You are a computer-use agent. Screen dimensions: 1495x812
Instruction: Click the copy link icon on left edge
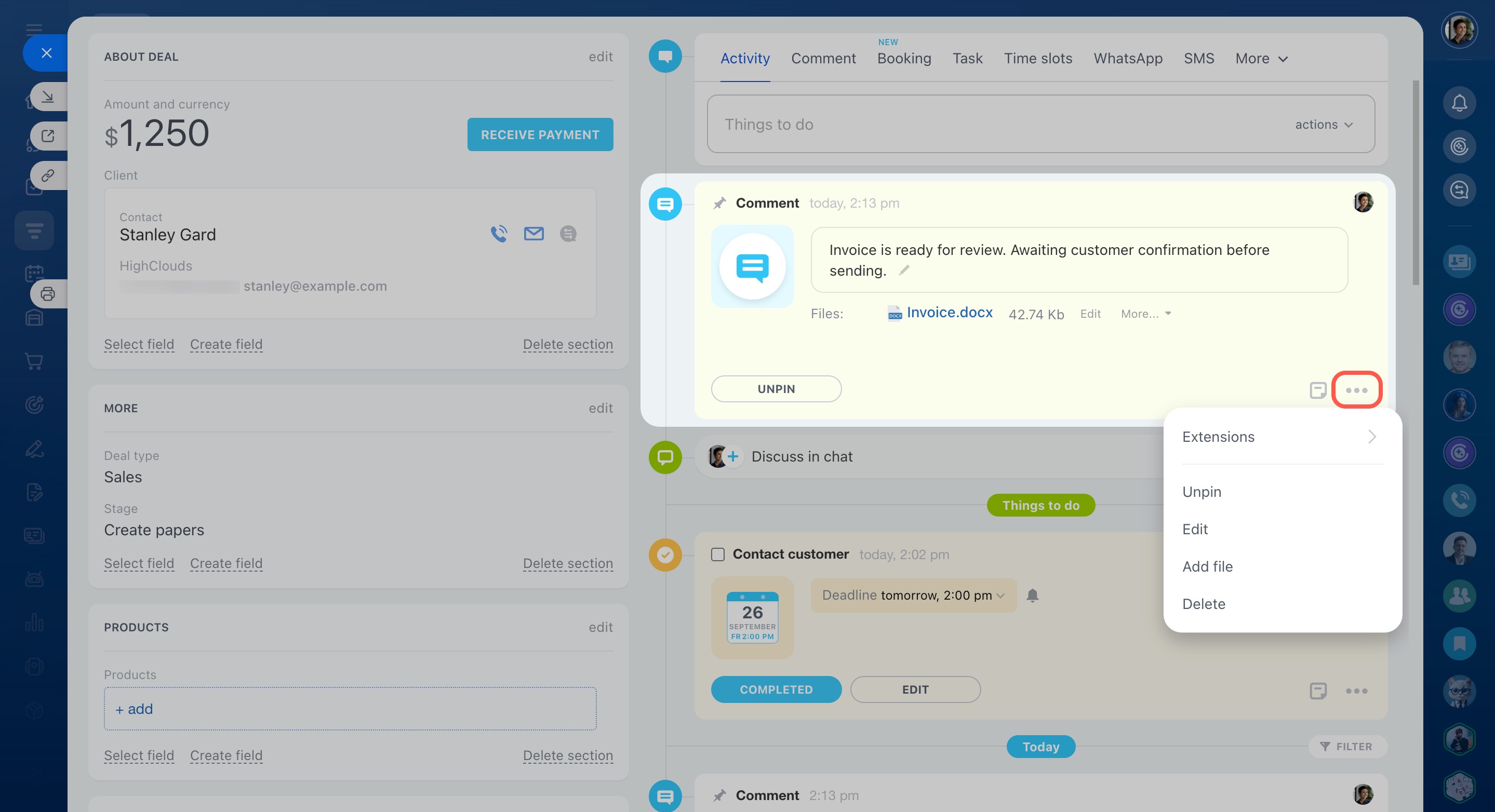(48, 175)
